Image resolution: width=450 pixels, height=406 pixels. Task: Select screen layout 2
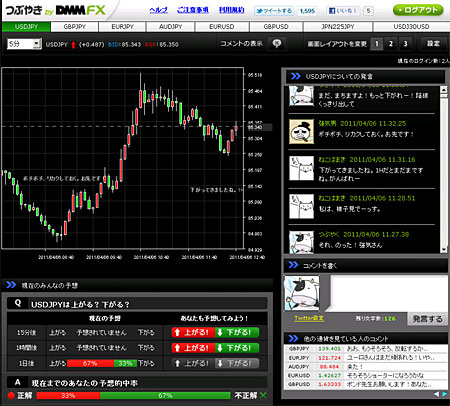391,44
